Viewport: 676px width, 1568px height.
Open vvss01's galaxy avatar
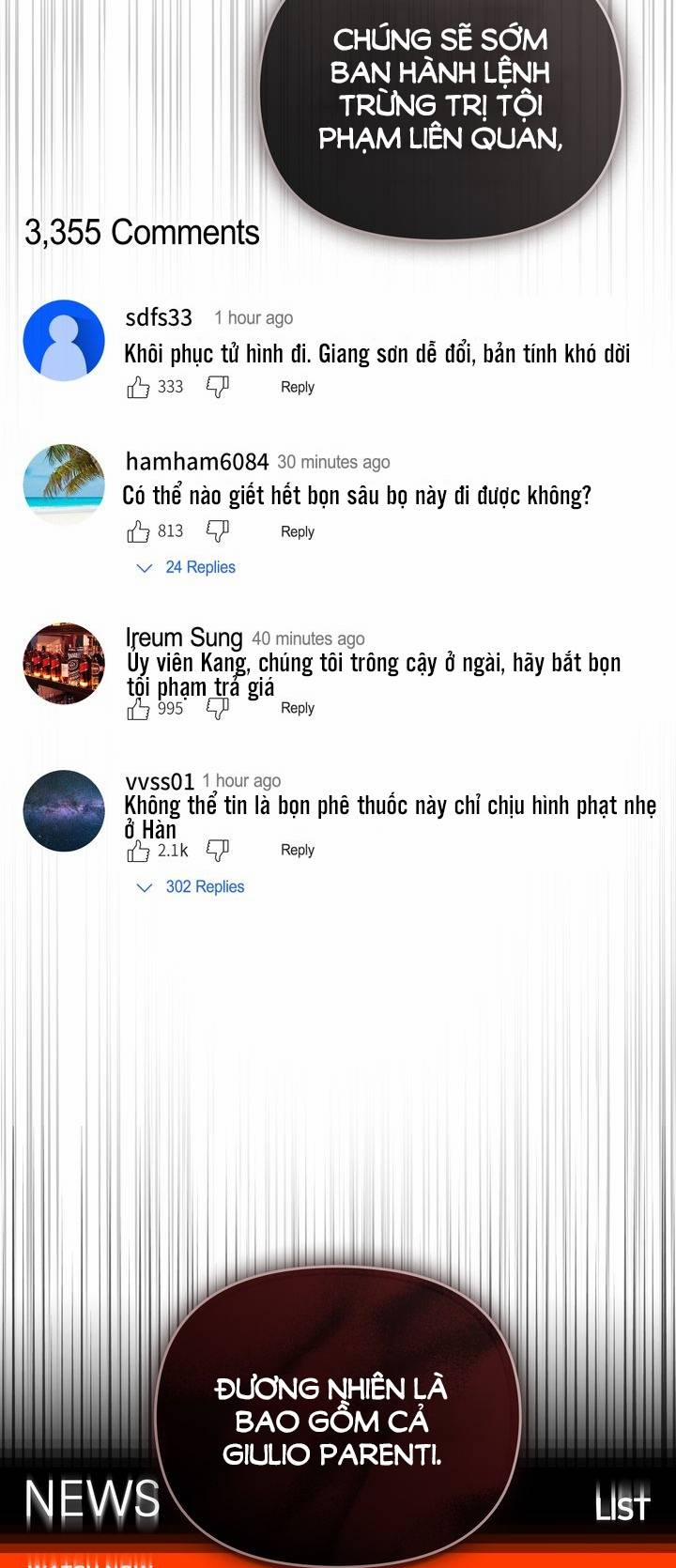tap(64, 810)
